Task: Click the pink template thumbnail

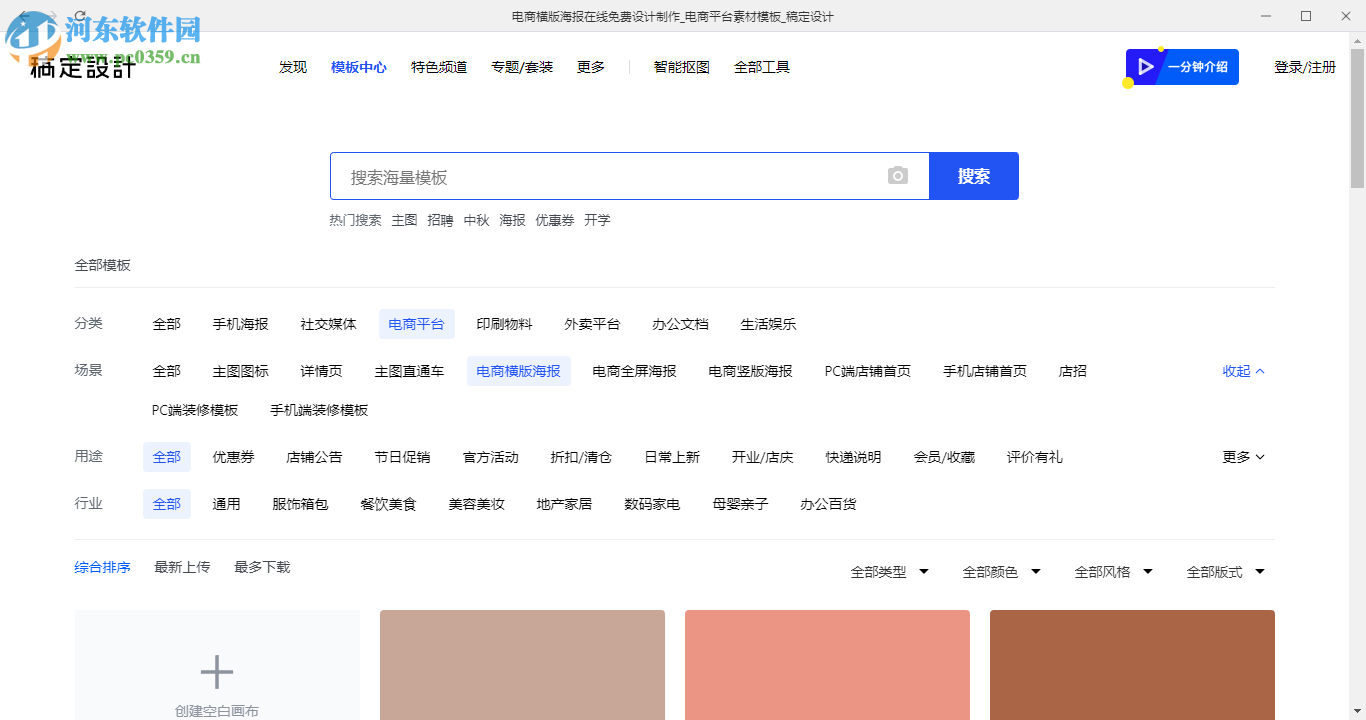Action: (x=827, y=665)
